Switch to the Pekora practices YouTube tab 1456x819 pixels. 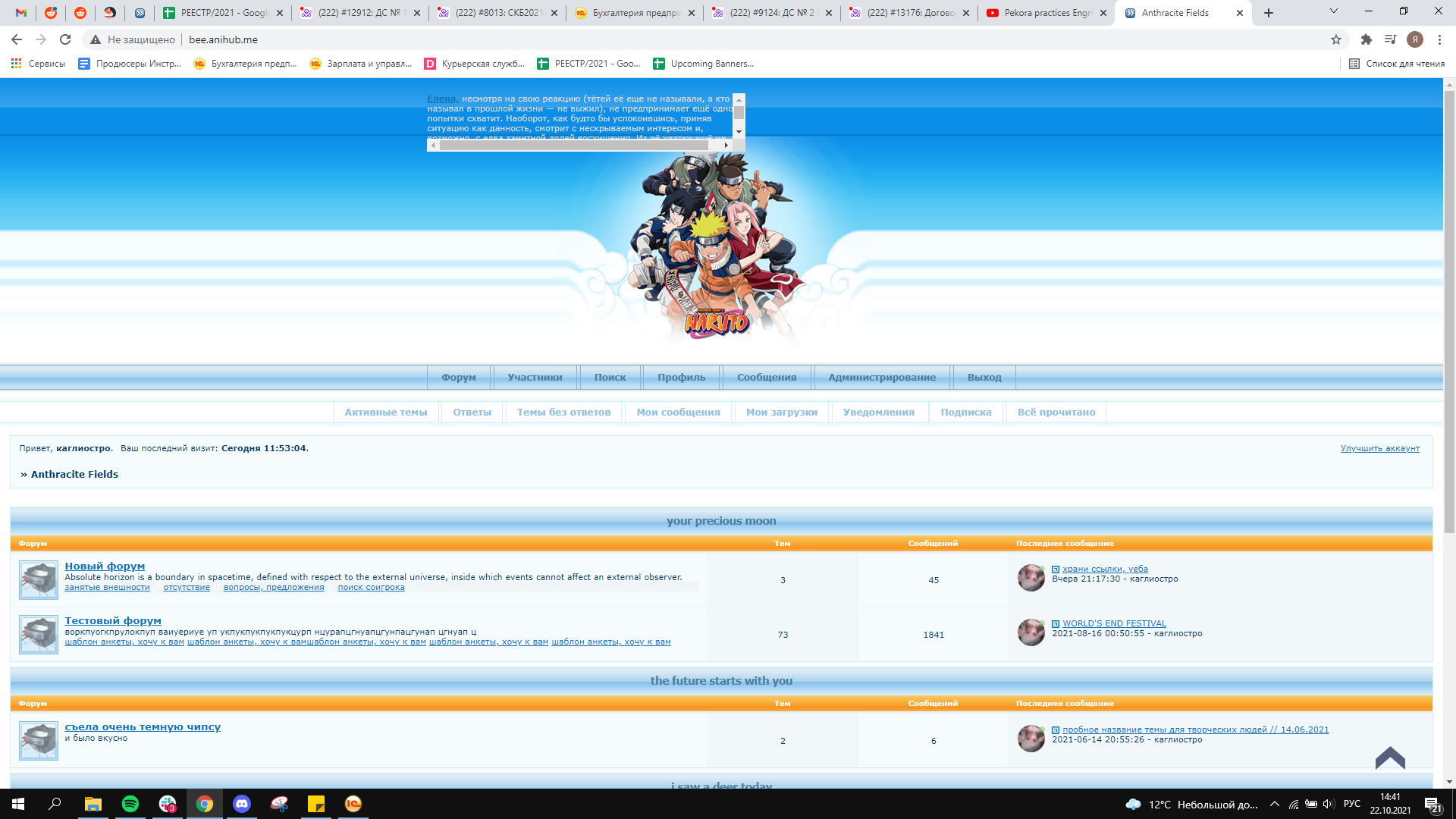click(1046, 13)
